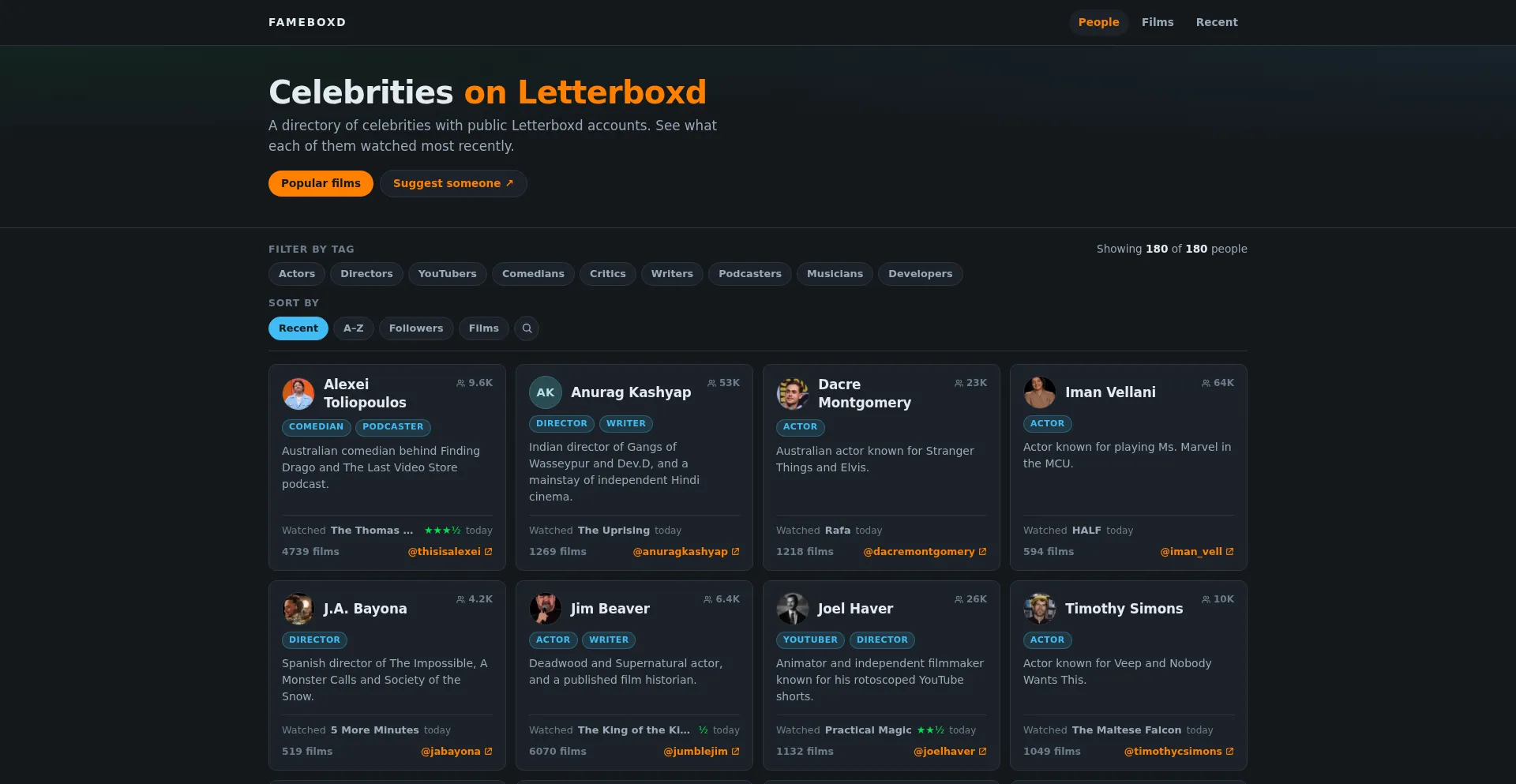The image size is (1516, 784).
Task: Open the search icon next to Films sort
Action: point(527,328)
